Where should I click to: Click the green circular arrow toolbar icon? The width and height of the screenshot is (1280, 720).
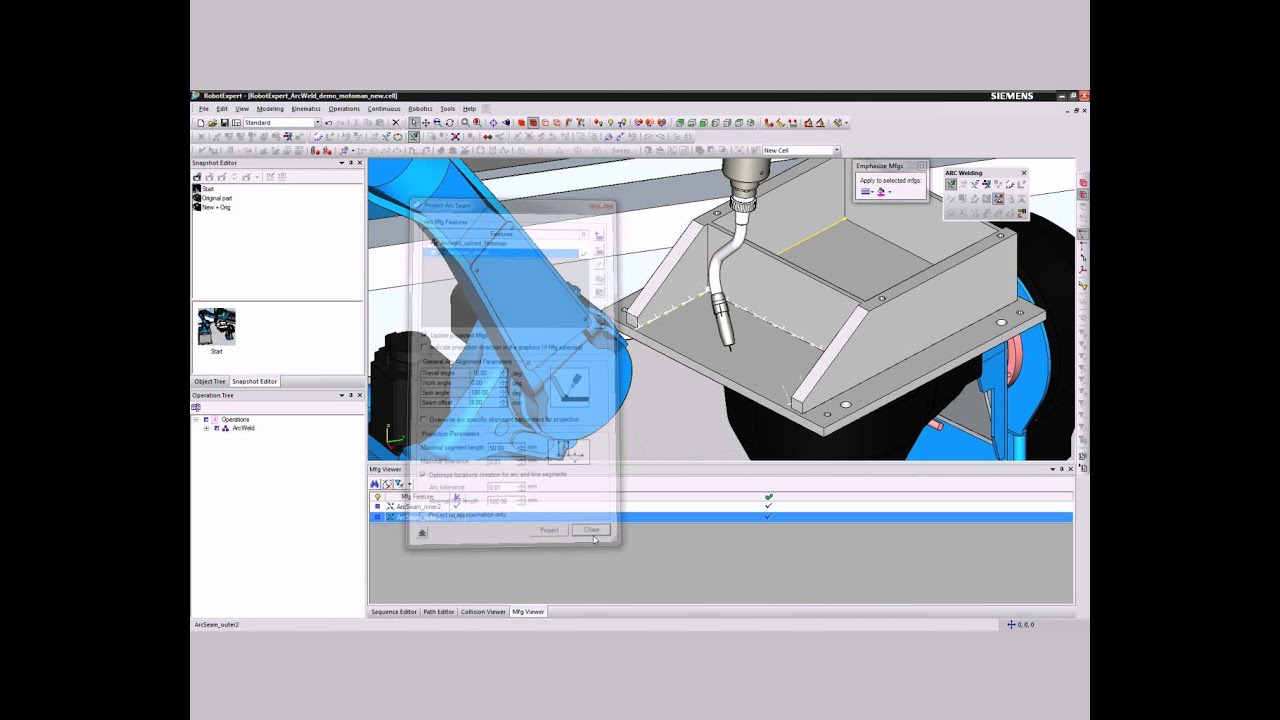coord(397,137)
